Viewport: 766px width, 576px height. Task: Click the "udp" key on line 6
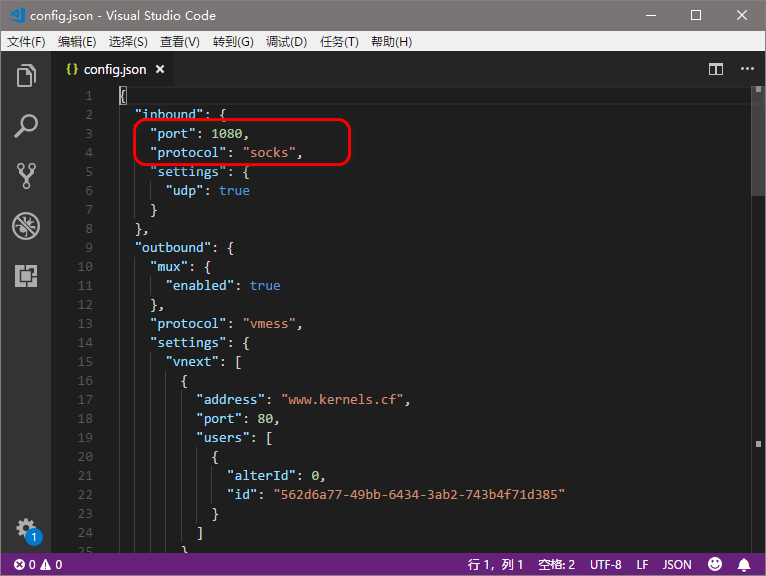coord(184,191)
